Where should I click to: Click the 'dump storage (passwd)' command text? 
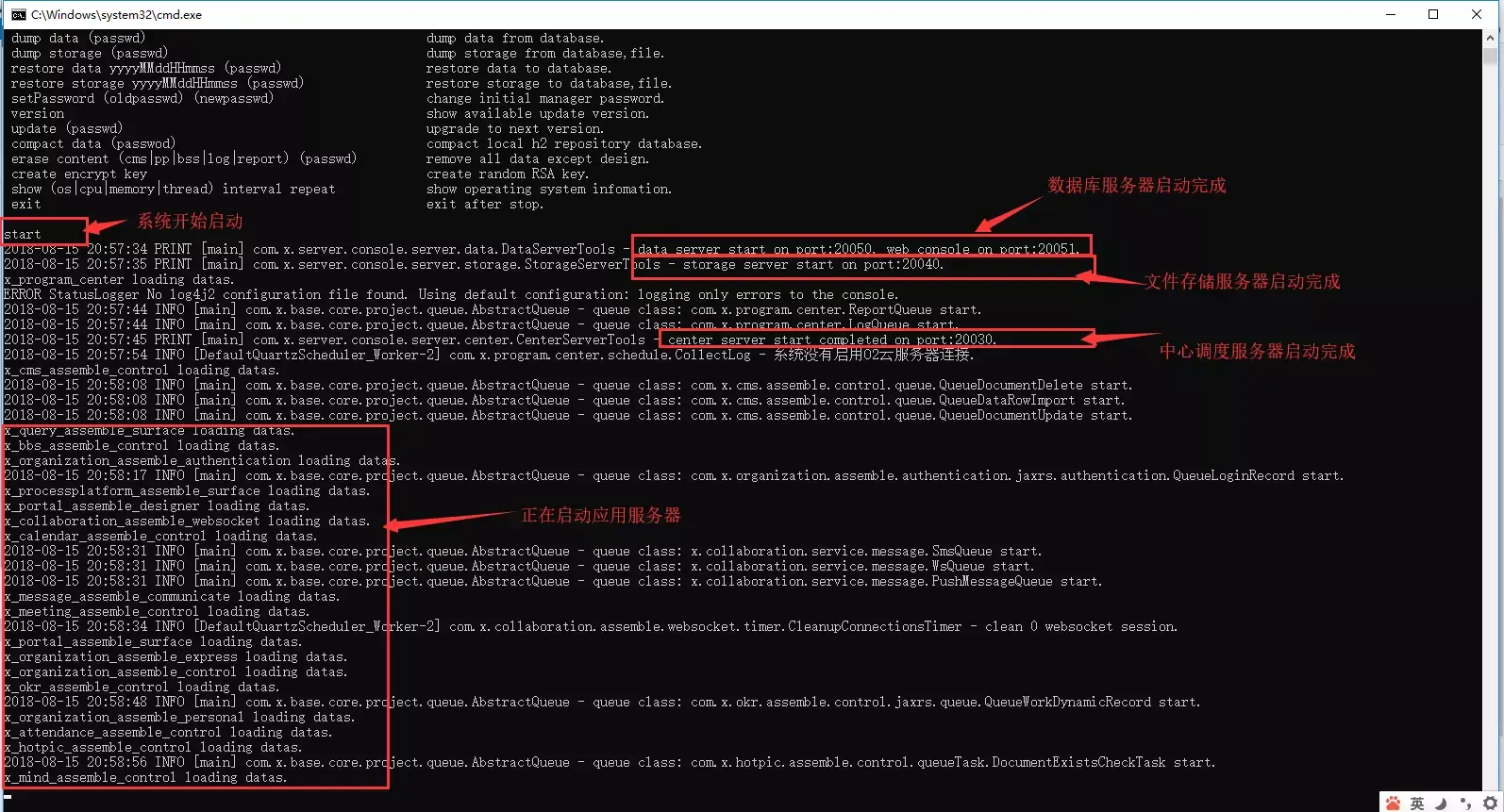click(90, 54)
